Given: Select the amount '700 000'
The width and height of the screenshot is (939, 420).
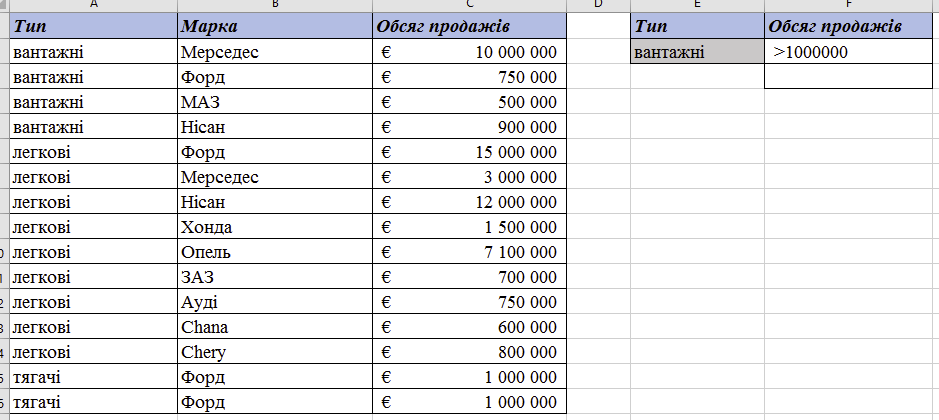Looking at the screenshot, I should 469,277.
